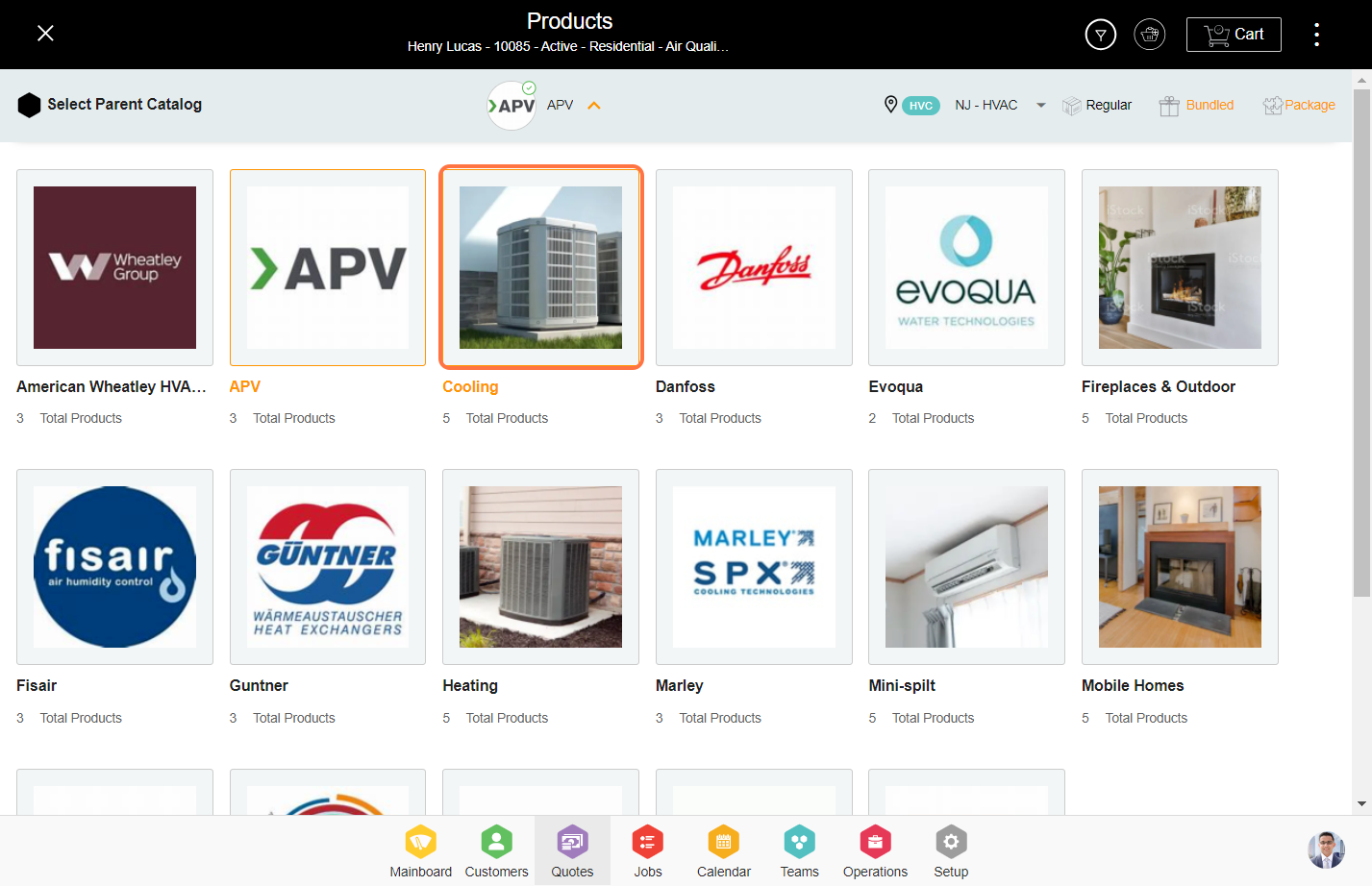Click the basket icon beside Cart

pos(1150,35)
